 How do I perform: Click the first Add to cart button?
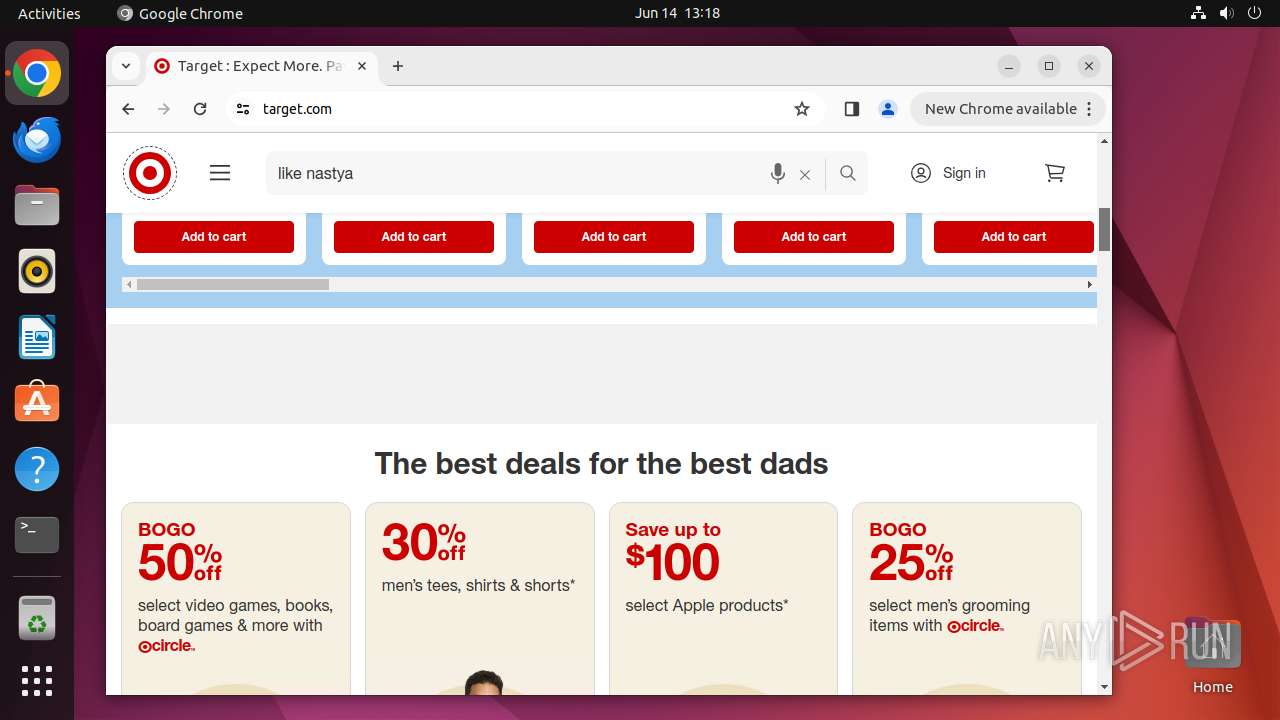tap(214, 237)
